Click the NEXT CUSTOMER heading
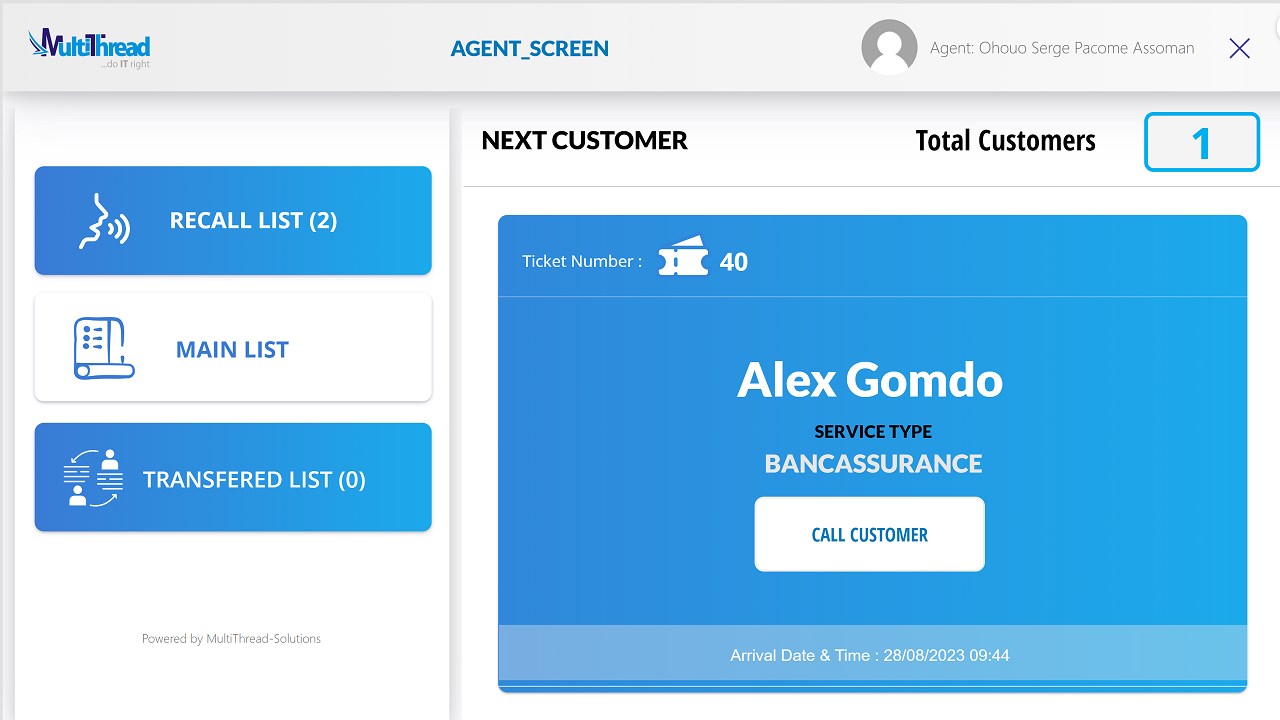The height and width of the screenshot is (720, 1280). [584, 140]
